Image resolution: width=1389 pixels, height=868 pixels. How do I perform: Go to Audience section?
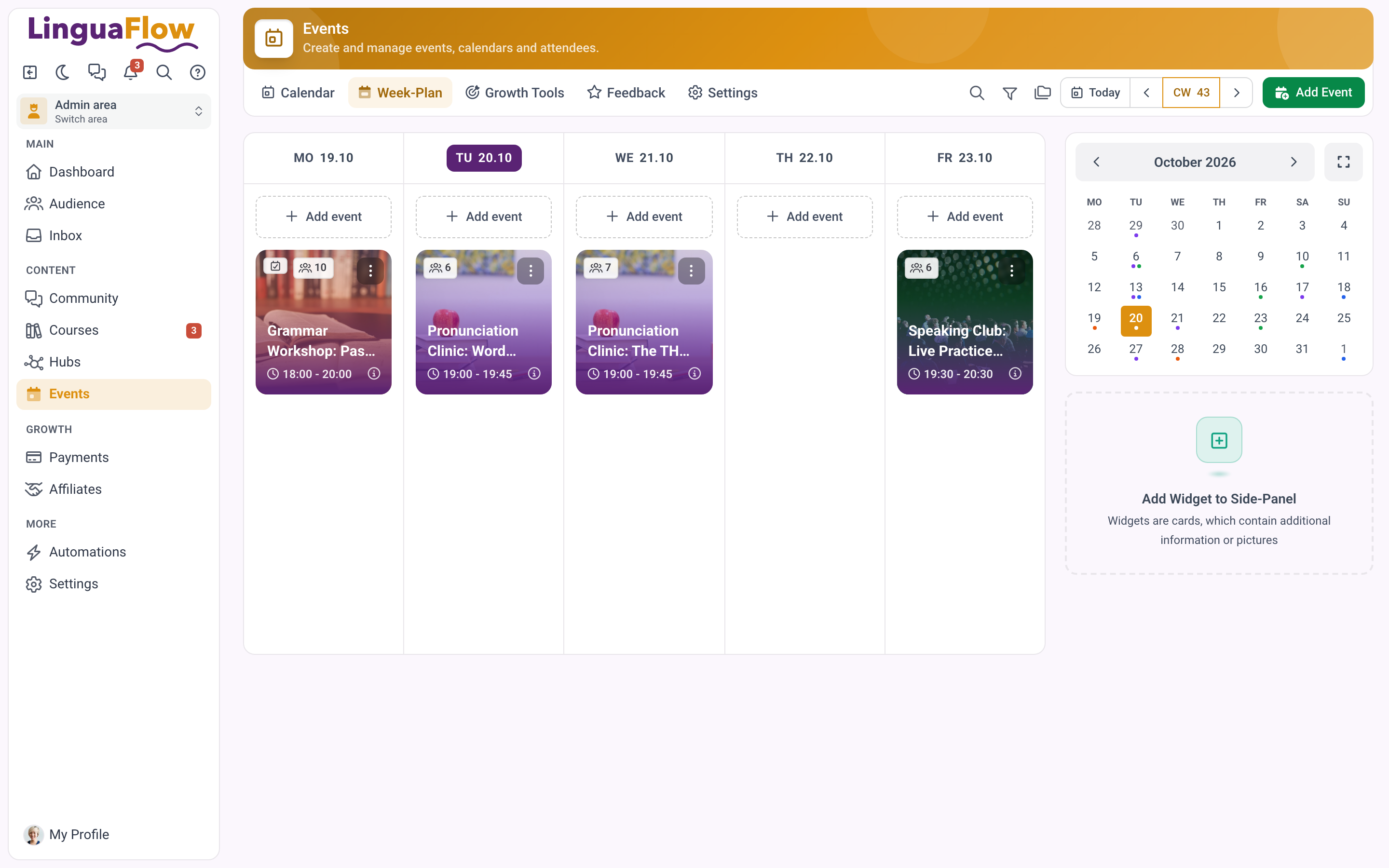click(114, 204)
